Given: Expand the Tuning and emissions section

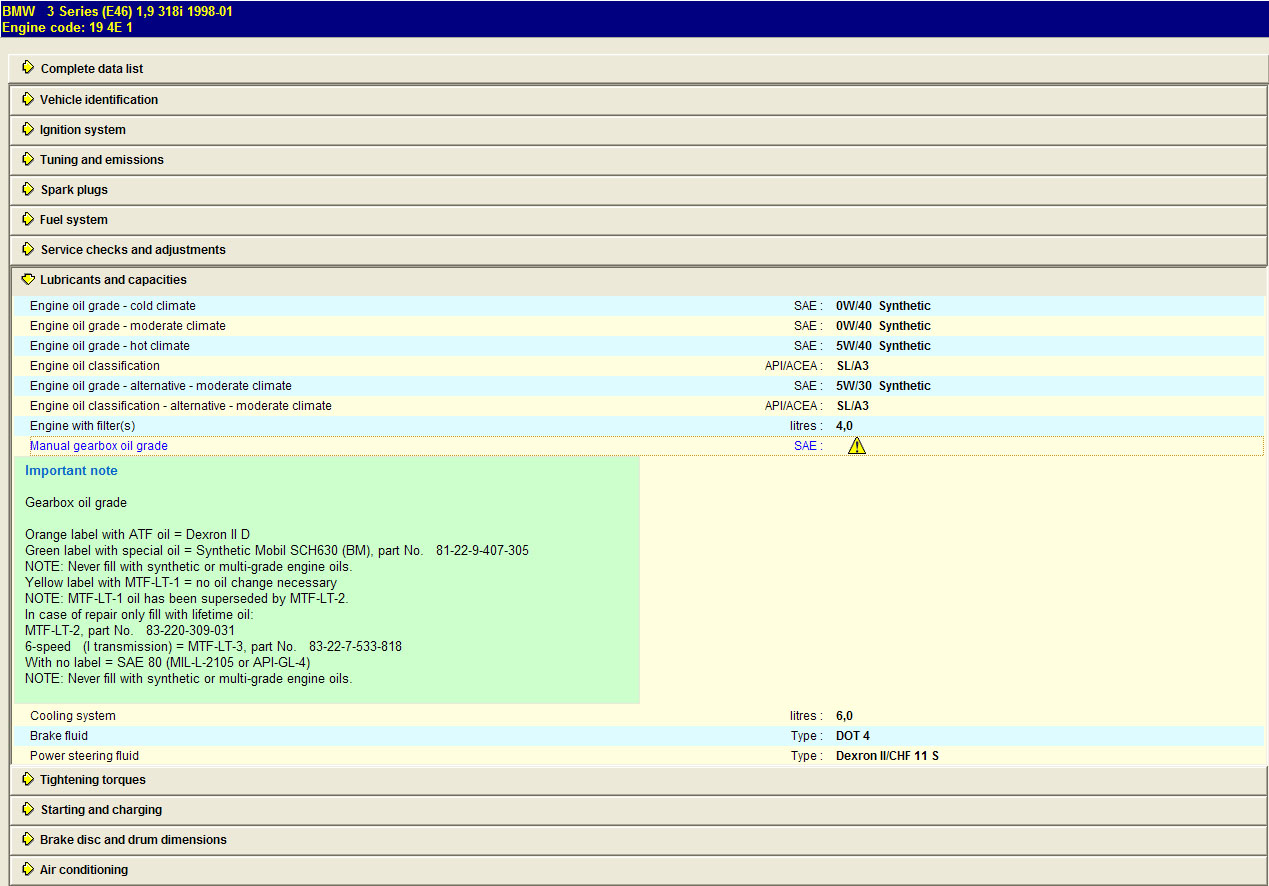Looking at the screenshot, I should tap(101, 160).
